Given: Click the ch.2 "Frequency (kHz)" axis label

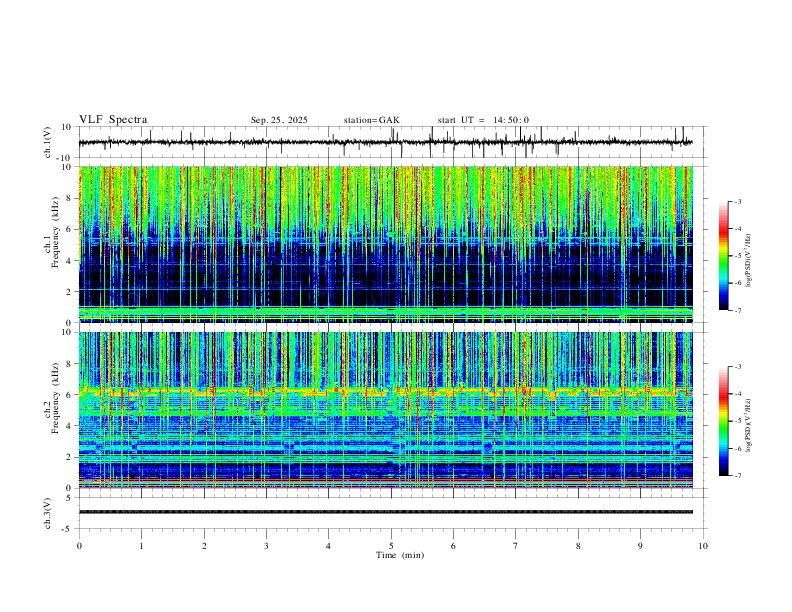Looking at the screenshot, I should point(56,398).
